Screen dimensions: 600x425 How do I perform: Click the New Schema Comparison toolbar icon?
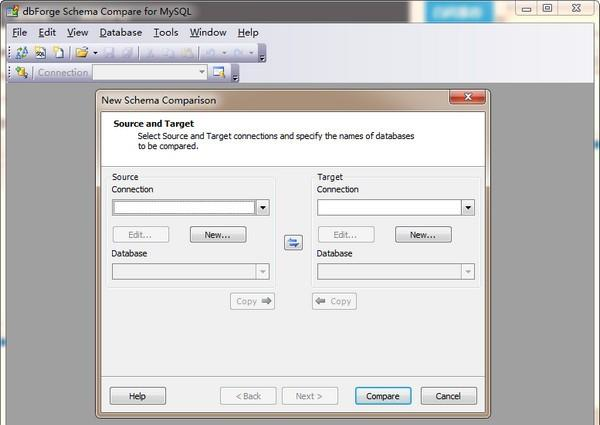click(22, 52)
